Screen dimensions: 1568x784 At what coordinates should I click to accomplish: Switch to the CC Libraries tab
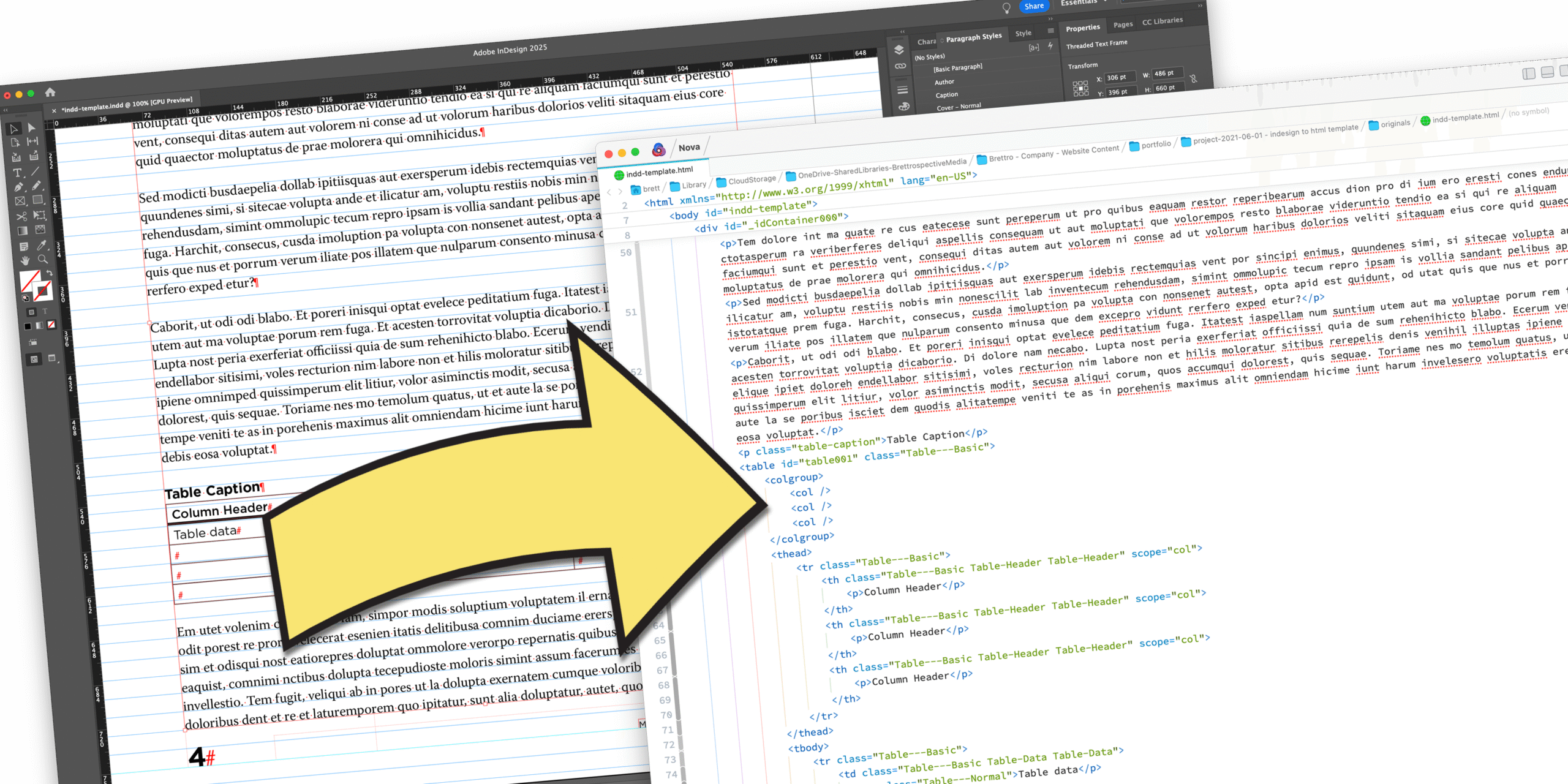pos(1163,21)
